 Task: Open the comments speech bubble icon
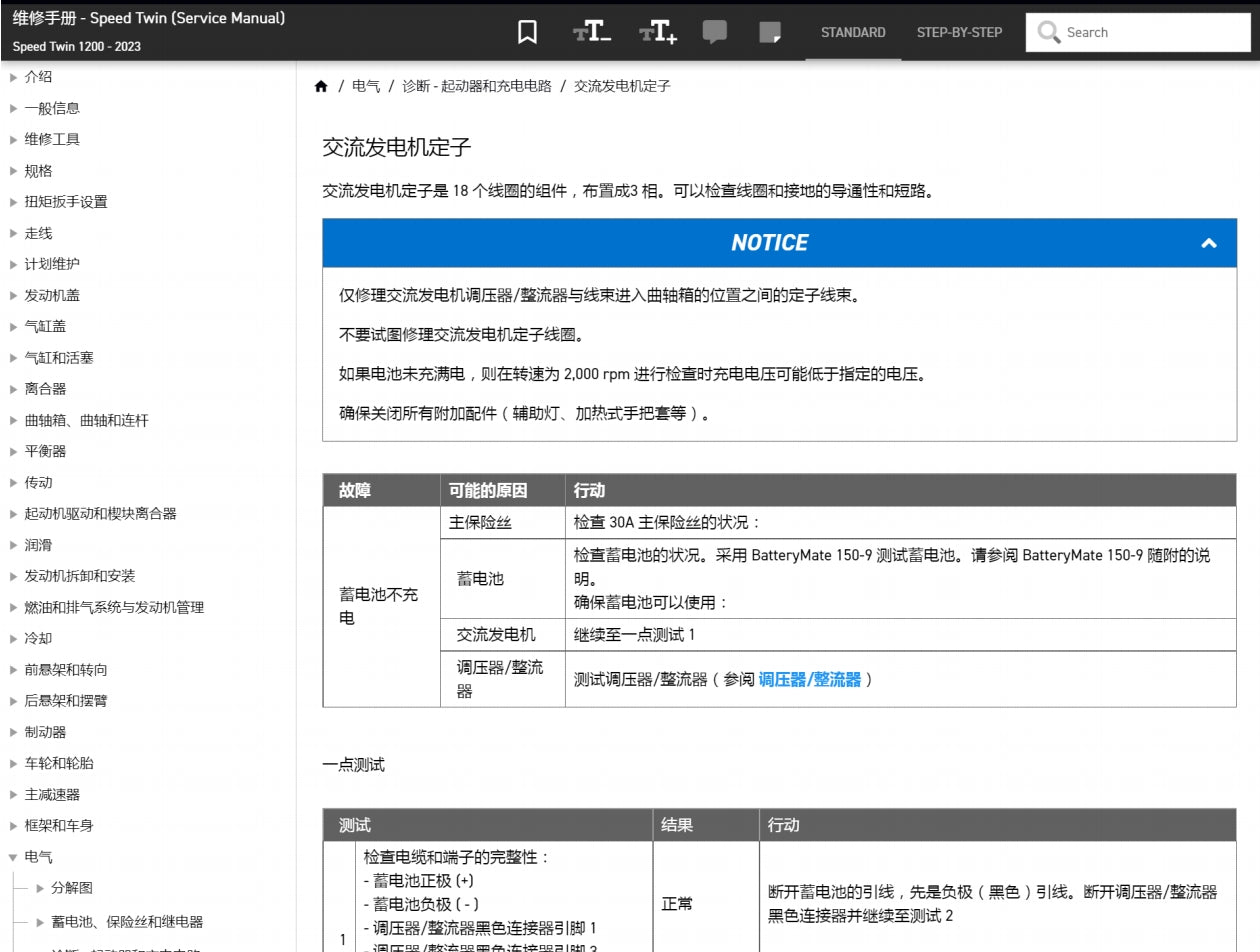point(717,31)
